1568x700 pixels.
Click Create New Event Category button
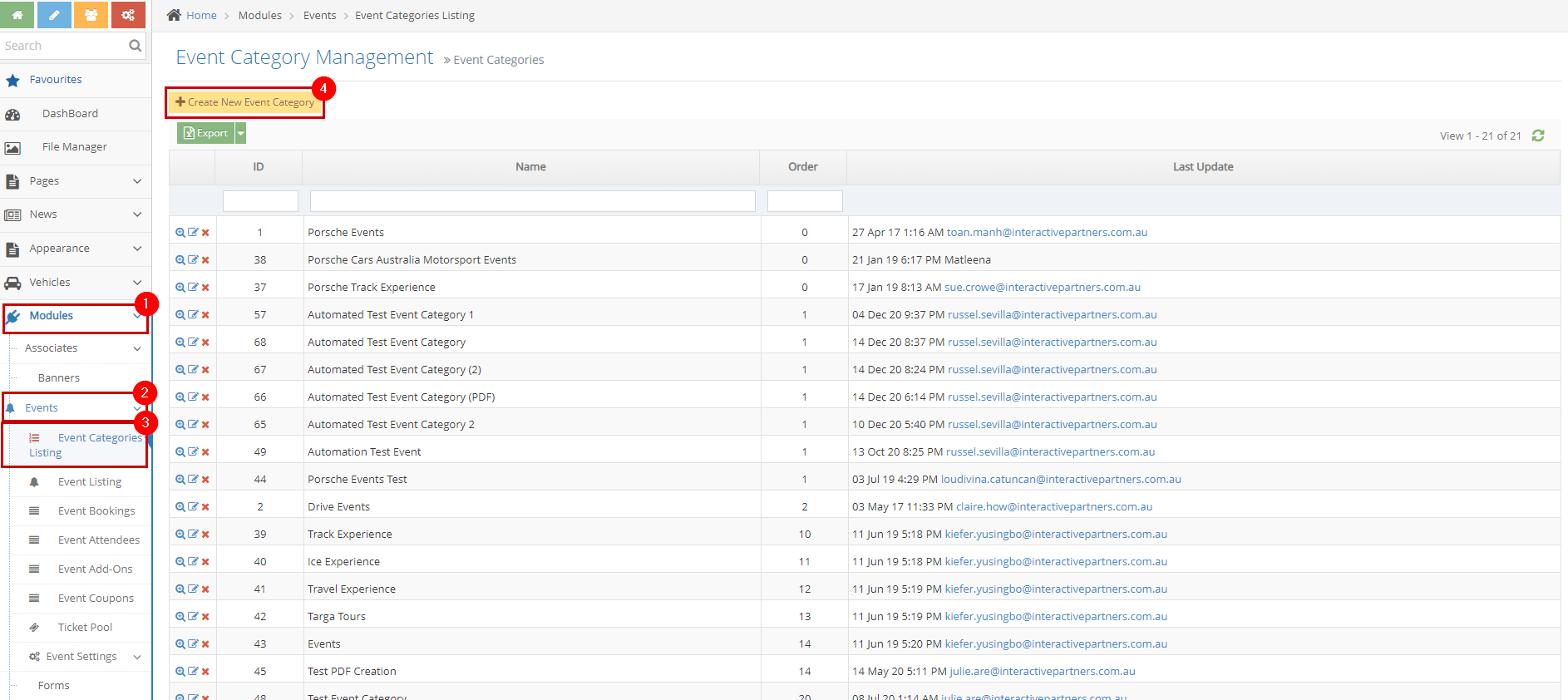coord(245,102)
